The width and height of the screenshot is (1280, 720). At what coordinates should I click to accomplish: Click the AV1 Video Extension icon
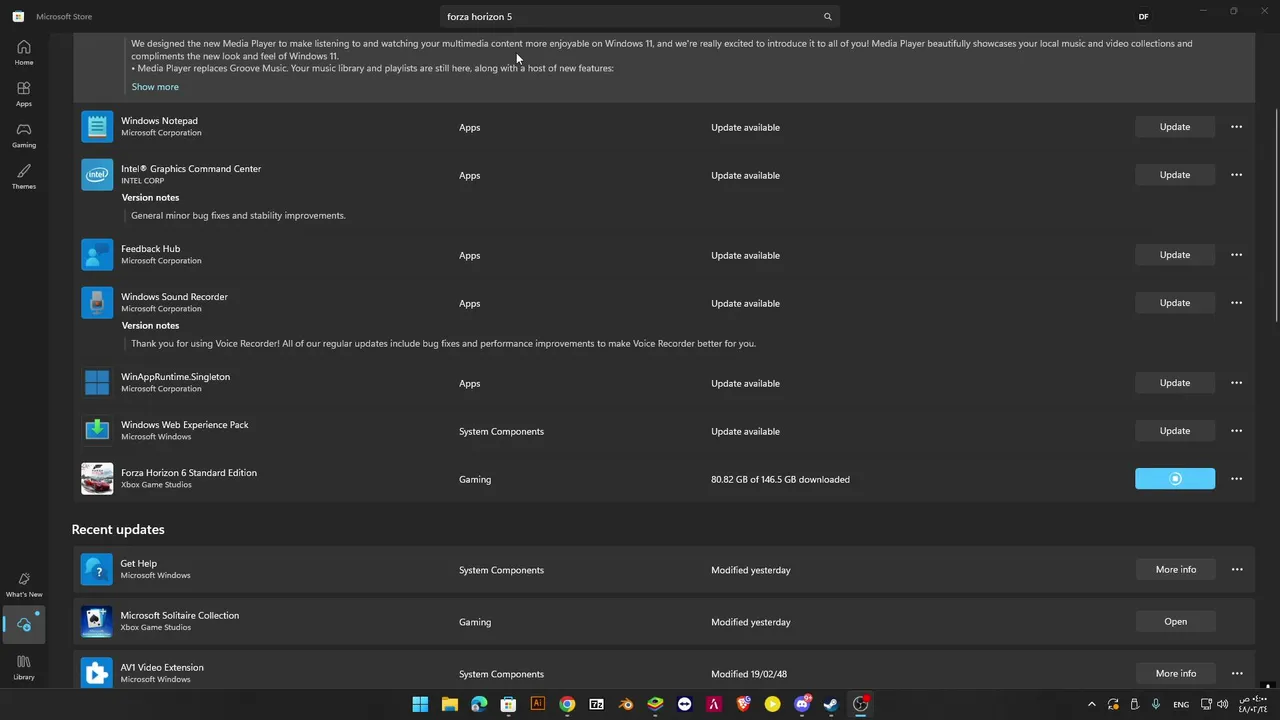coord(97,674)
